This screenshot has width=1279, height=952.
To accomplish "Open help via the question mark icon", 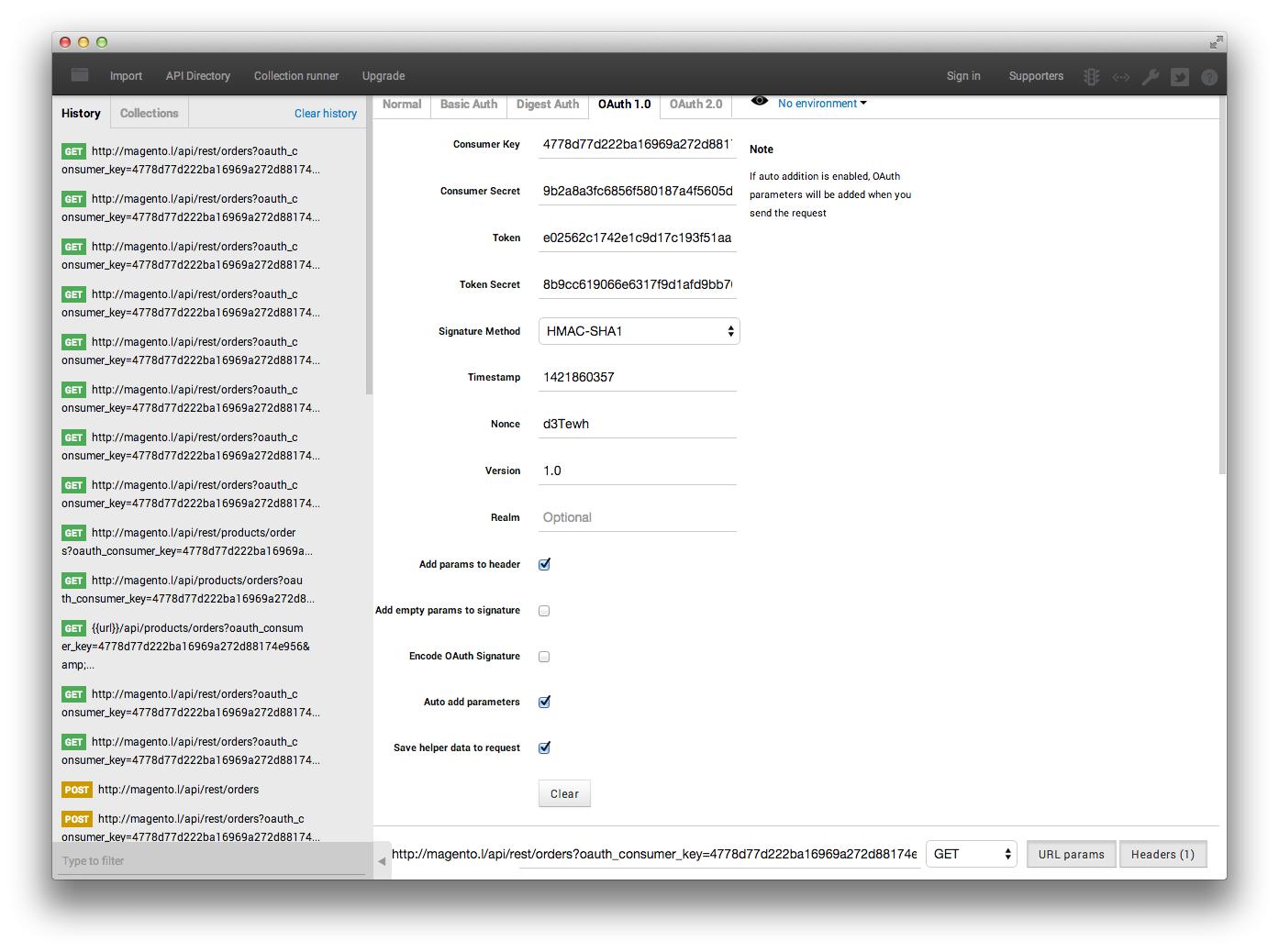I will 1210,77.
